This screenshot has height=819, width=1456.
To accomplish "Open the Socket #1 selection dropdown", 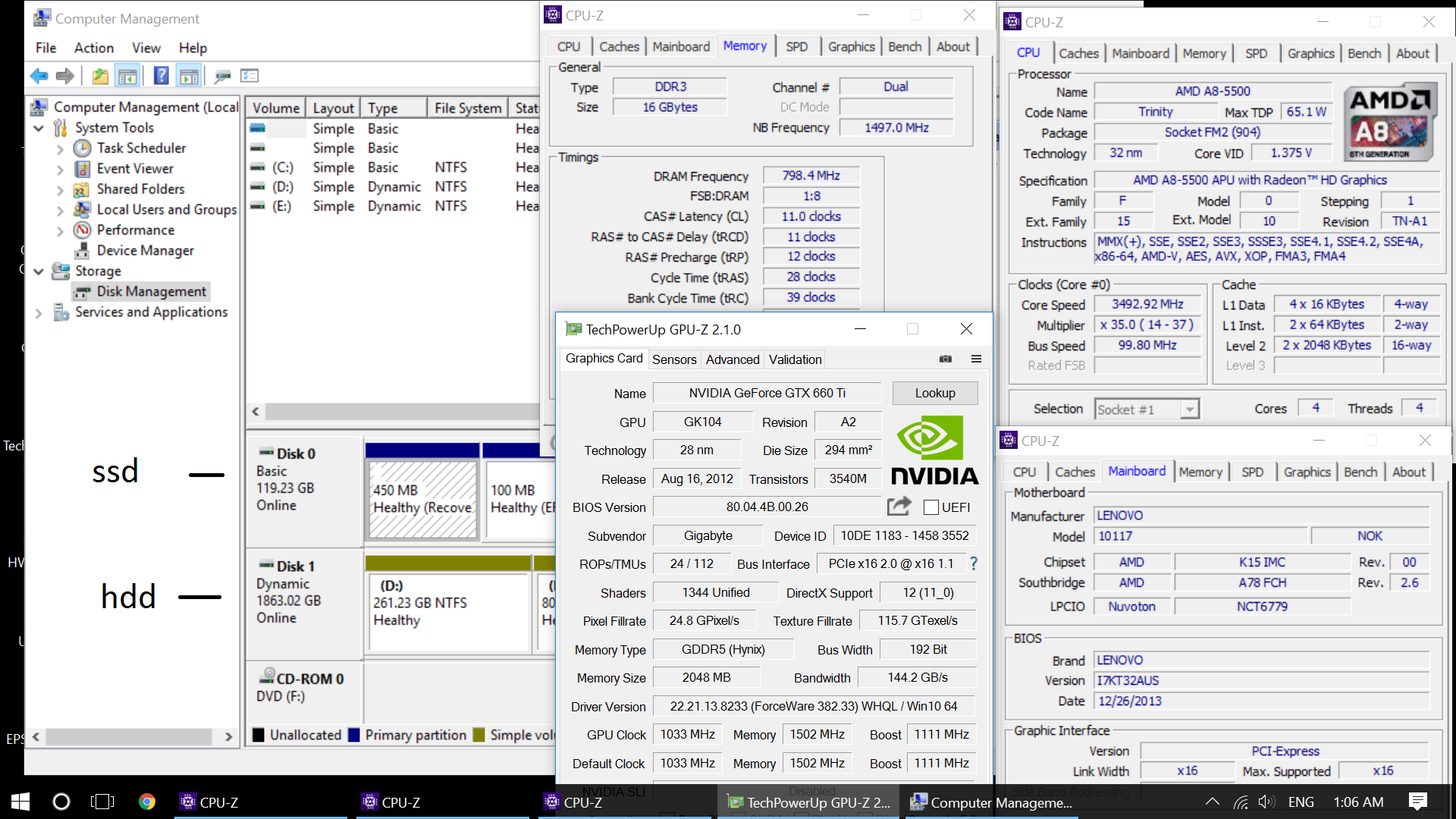I will [1189, 409].
